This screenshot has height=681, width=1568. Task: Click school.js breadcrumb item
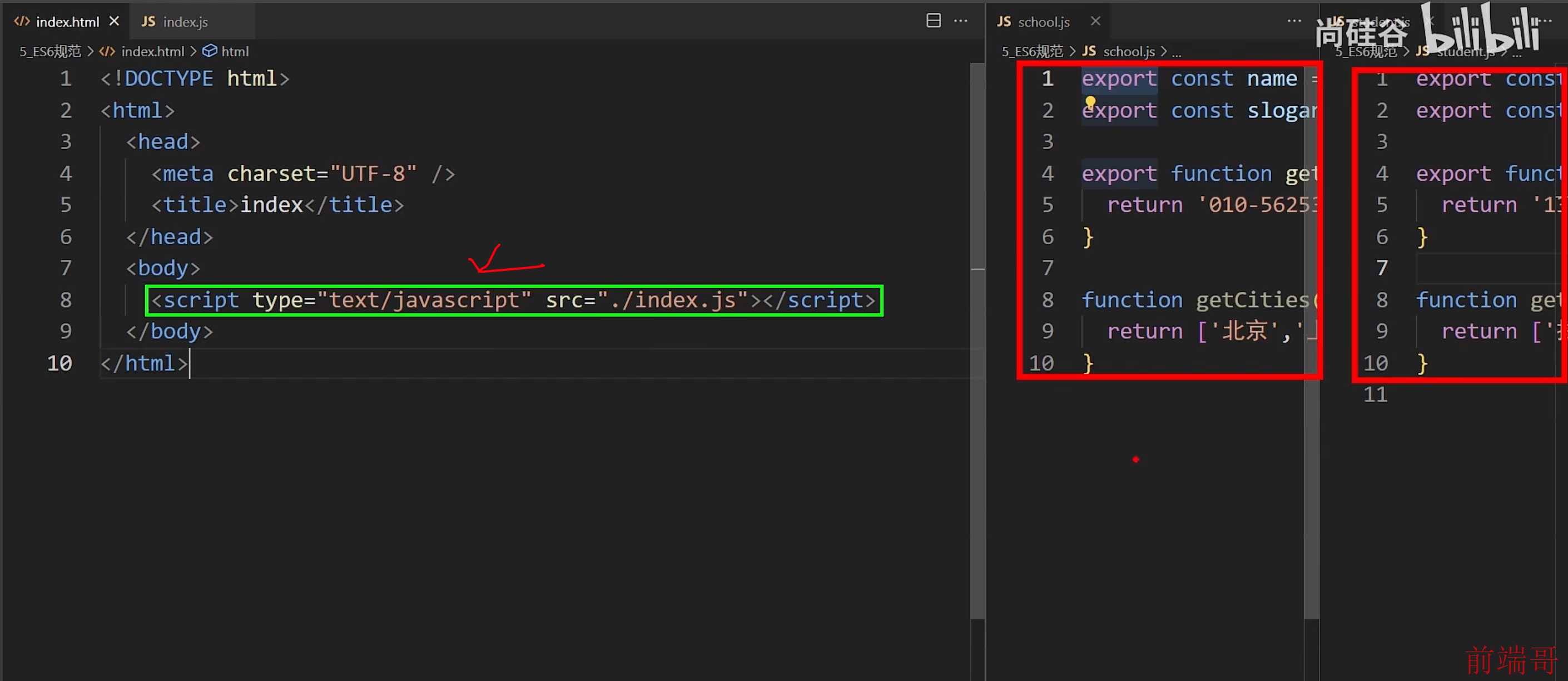point(1129,51)
